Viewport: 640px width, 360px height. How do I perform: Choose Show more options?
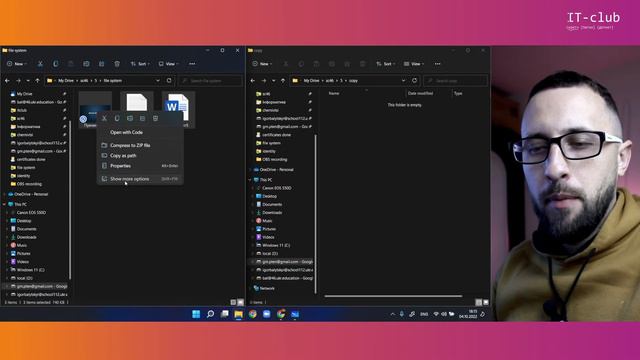[140, 179]
